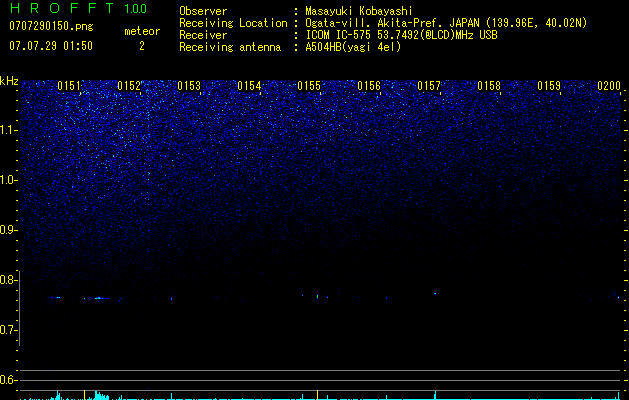Click the yellow meteor marker line near 0151
Screen dimensions: 629x400
click(84, 394)
